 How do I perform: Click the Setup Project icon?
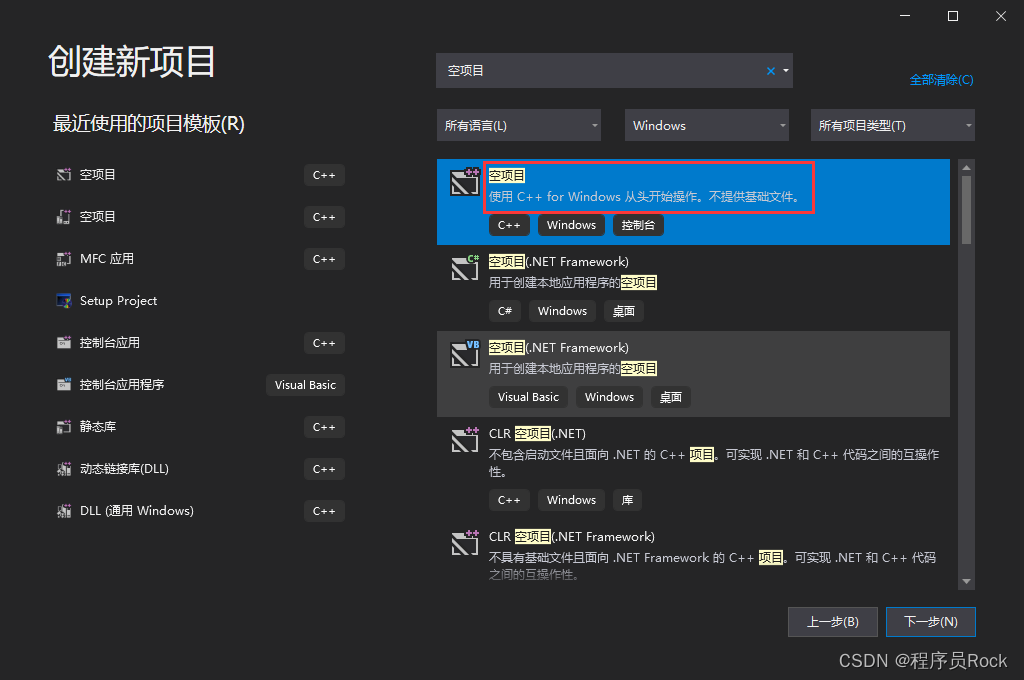[x=63, y=300]
